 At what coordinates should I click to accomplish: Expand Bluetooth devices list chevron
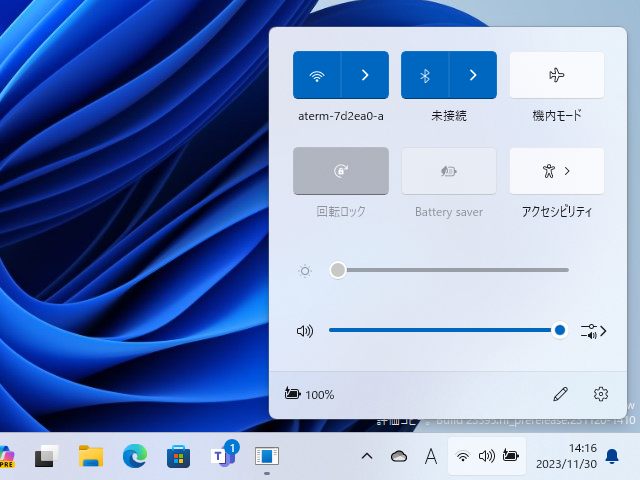(x=473, y=75)
